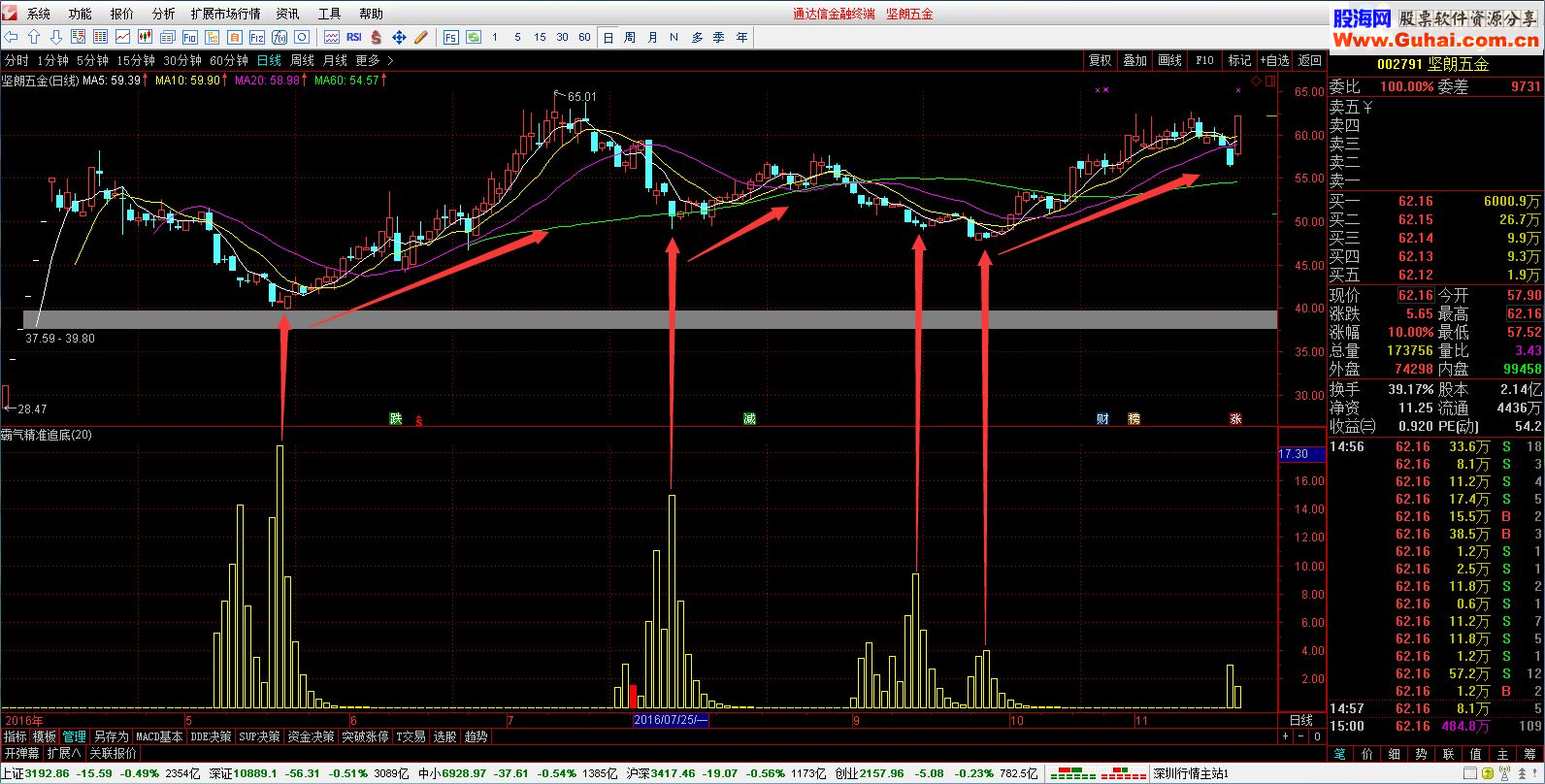Open the DDE决策 indicator tab
1545x784 pixels.
212,736
